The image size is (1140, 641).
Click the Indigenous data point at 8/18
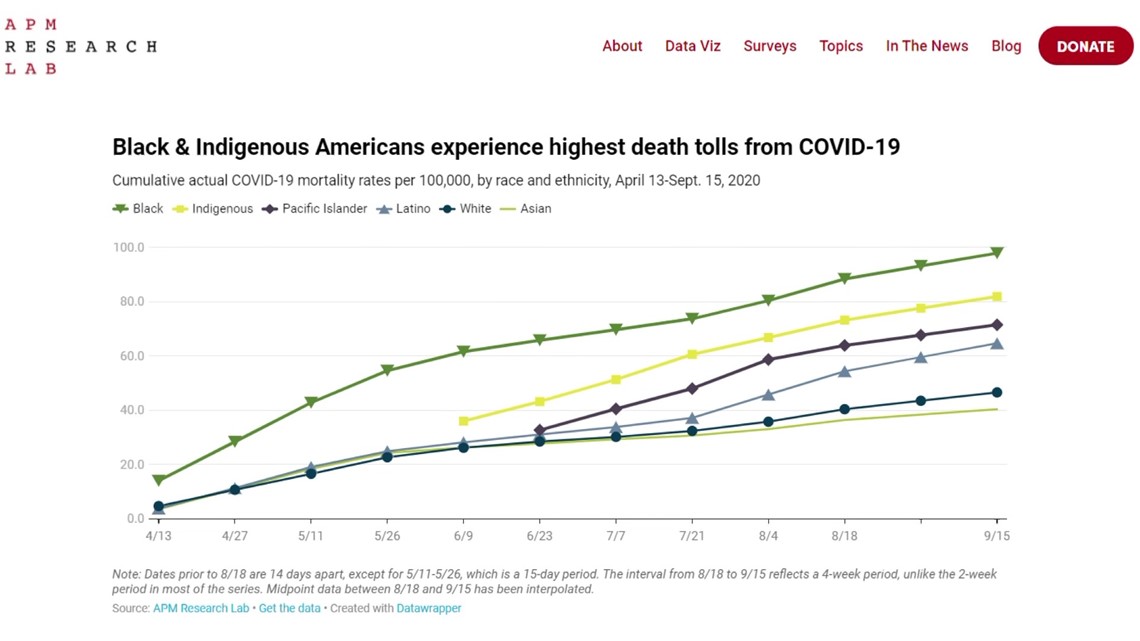tap(847, 319)
